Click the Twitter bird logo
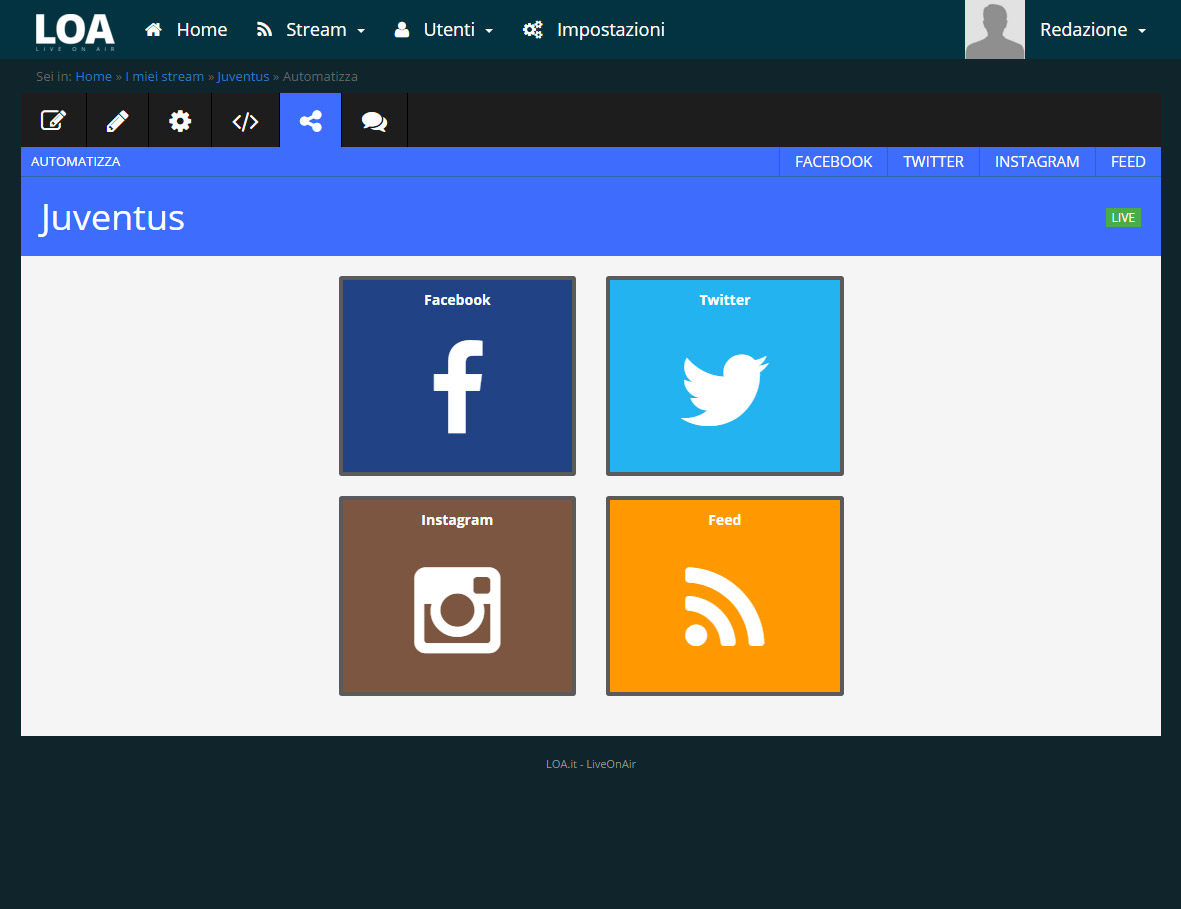The width and height of the screenshot is (1181, 909). pos(725,389)
